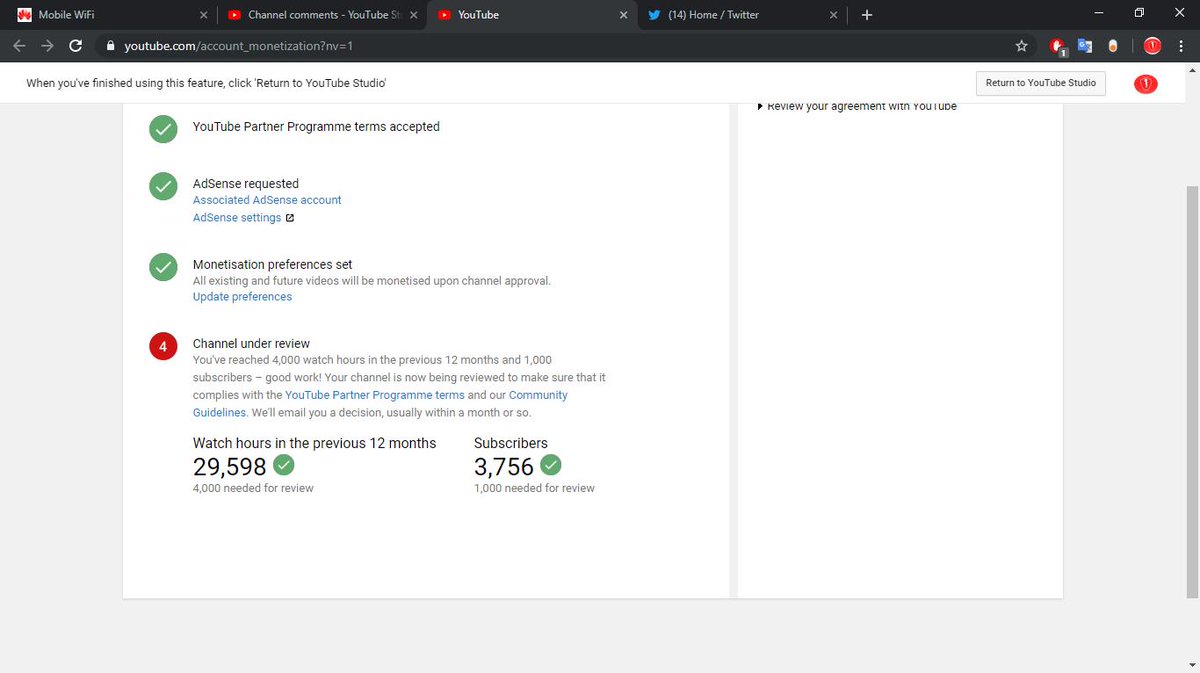This screenshot has width=1200, height=673.
Task: Click '4,000 needed for review' text
Action: point(253,488)
